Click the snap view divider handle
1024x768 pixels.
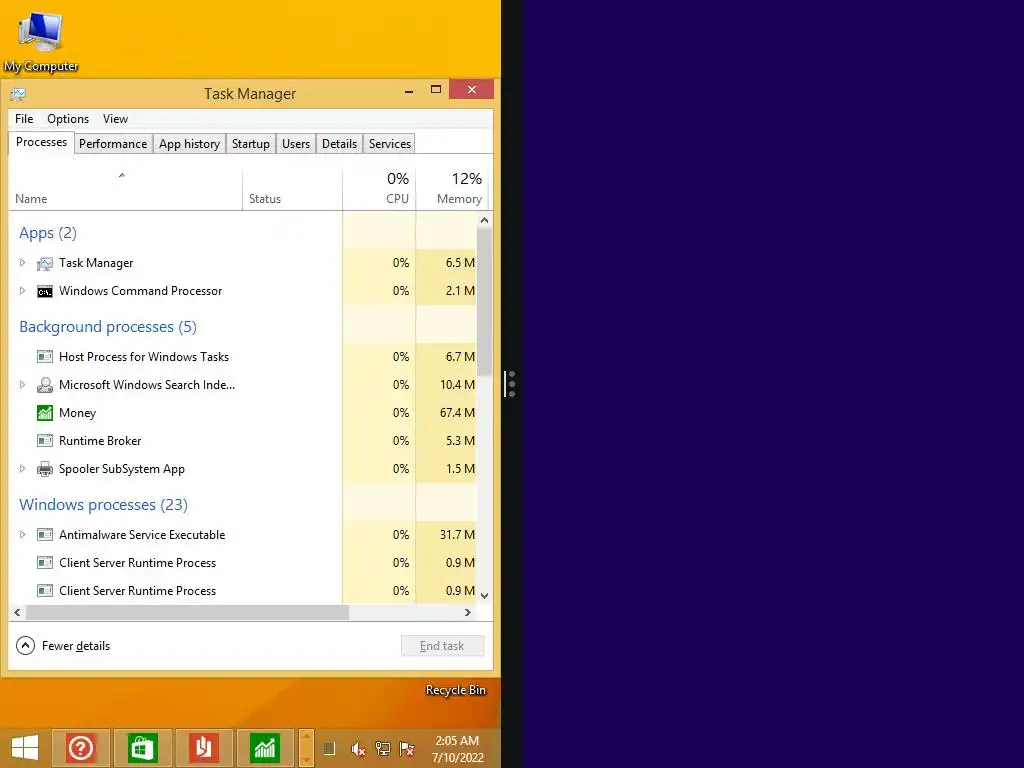511,384
